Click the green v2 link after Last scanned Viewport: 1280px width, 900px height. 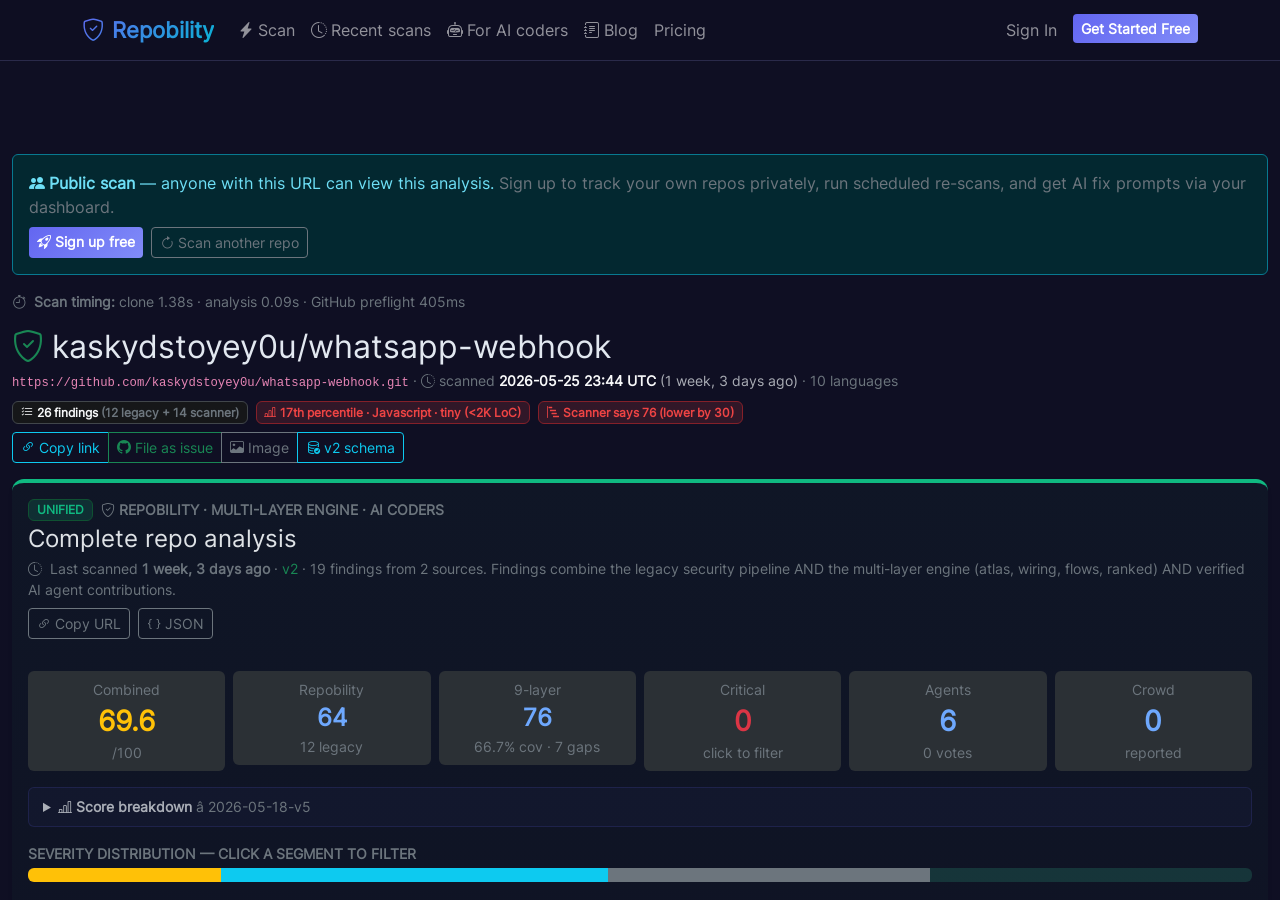tap(290, 569)
